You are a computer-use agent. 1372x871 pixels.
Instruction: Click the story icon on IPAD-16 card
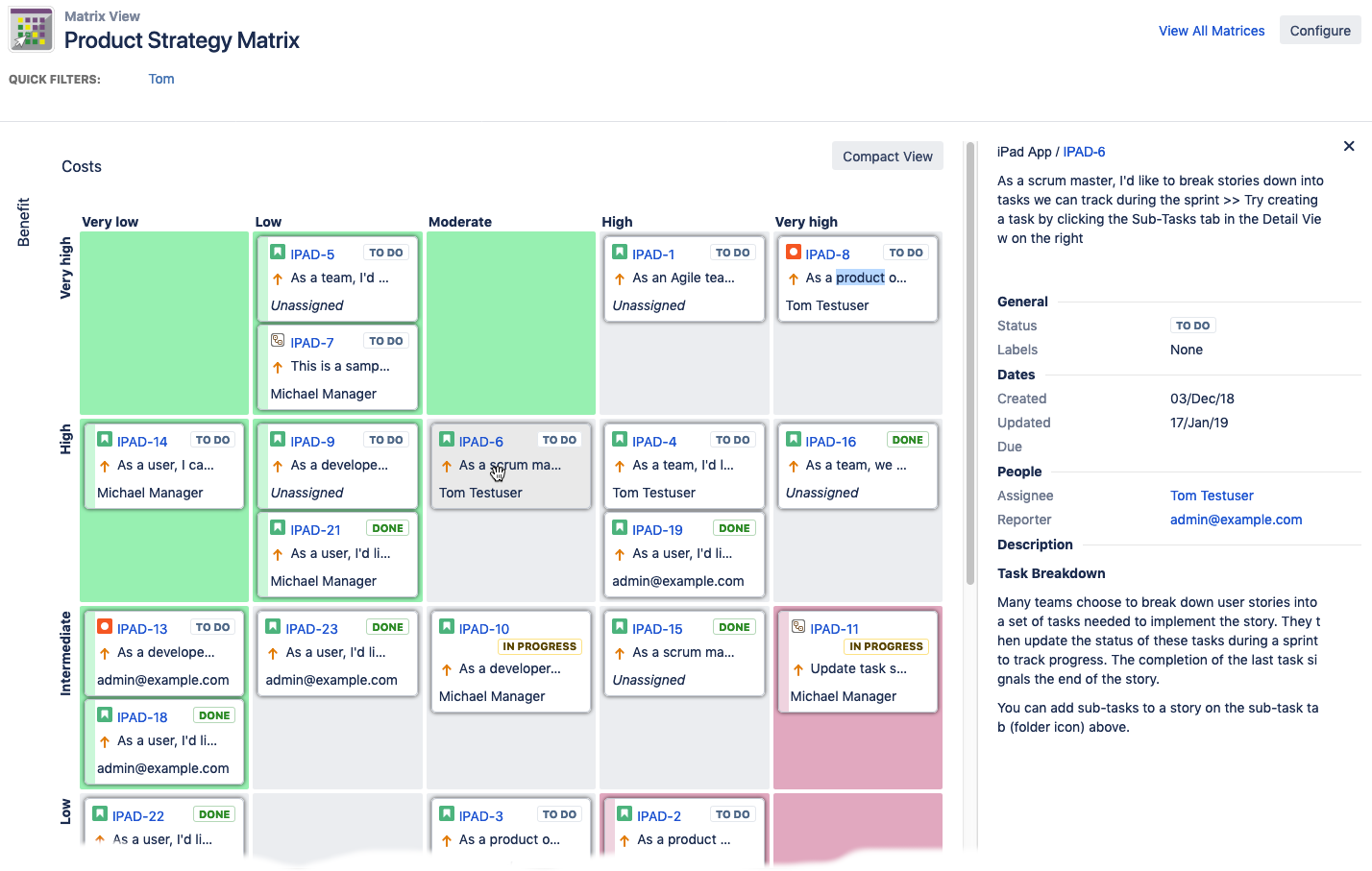point(794,440)
